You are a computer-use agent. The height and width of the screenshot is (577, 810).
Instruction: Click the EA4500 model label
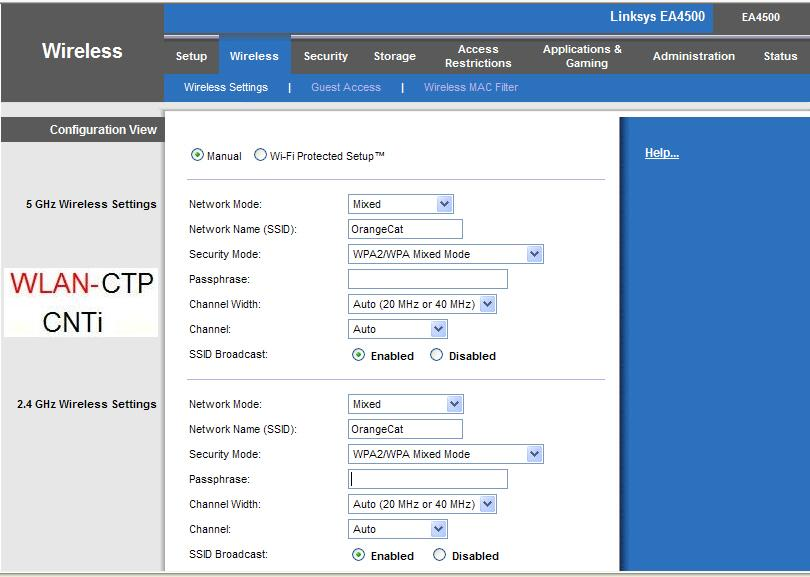pos(760,17)
